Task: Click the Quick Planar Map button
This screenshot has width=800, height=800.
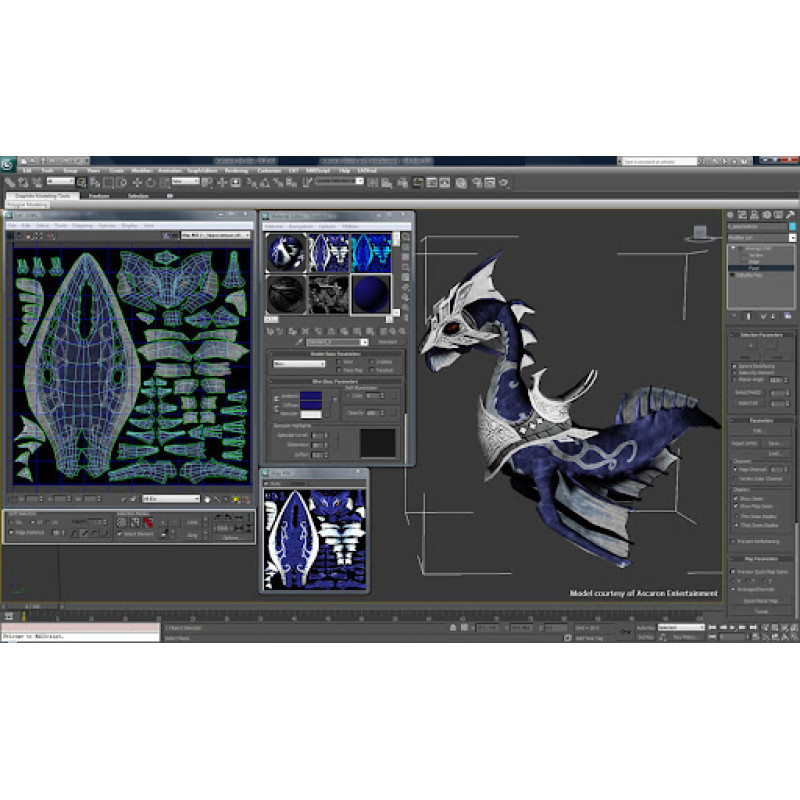Action: (x=761, y=600)
